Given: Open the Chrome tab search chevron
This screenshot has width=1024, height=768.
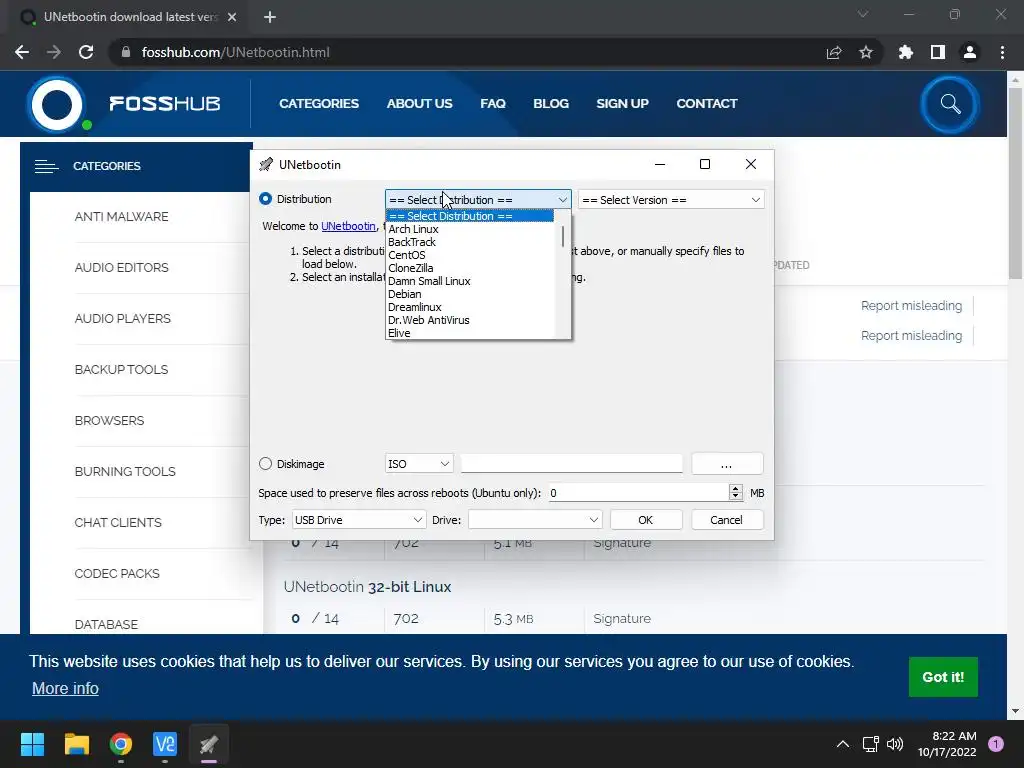Looking at the screenshot, I should coord(863,14).
